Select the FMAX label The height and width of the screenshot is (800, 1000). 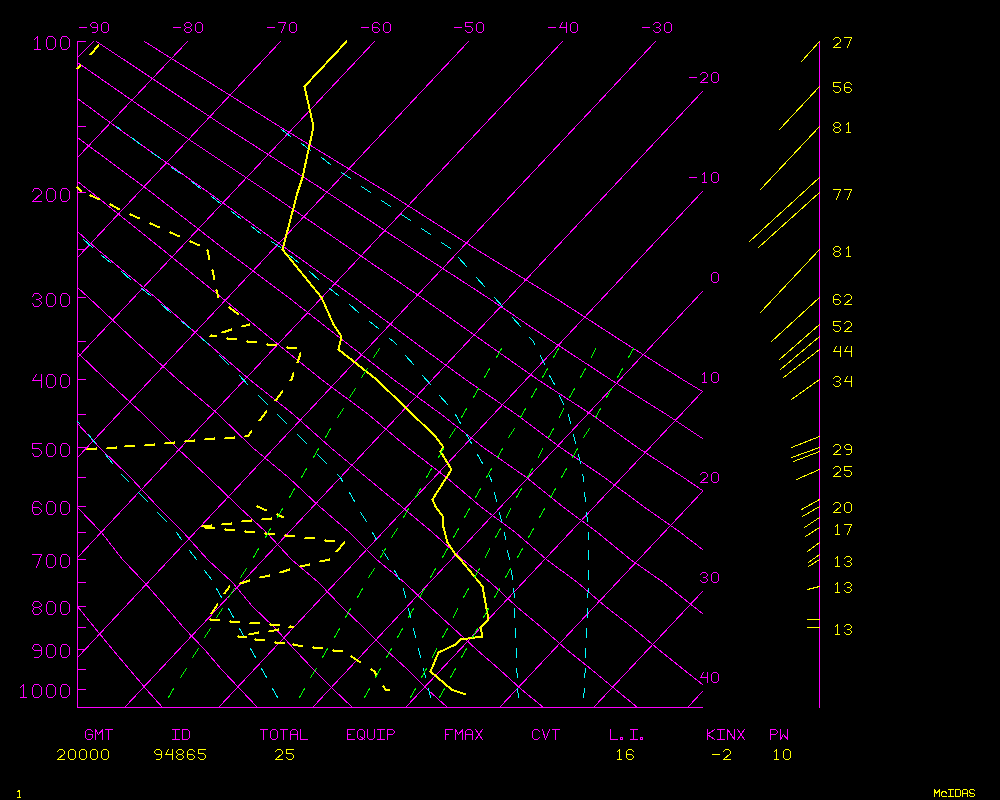(x=463, y=735)
